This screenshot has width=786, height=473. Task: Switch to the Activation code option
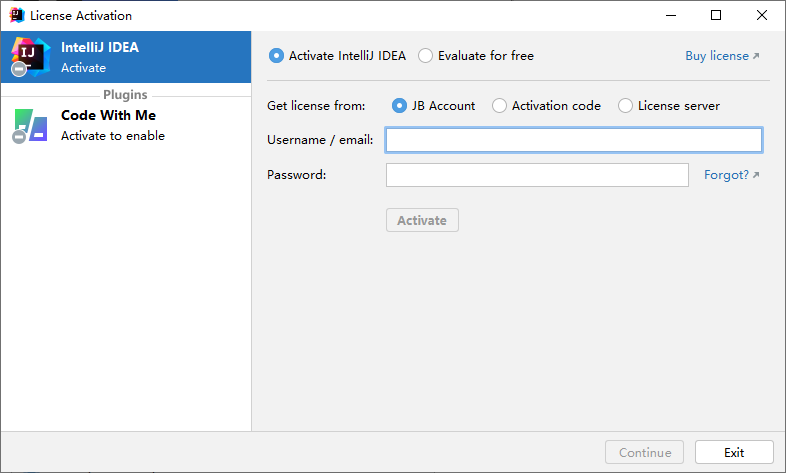499,105
